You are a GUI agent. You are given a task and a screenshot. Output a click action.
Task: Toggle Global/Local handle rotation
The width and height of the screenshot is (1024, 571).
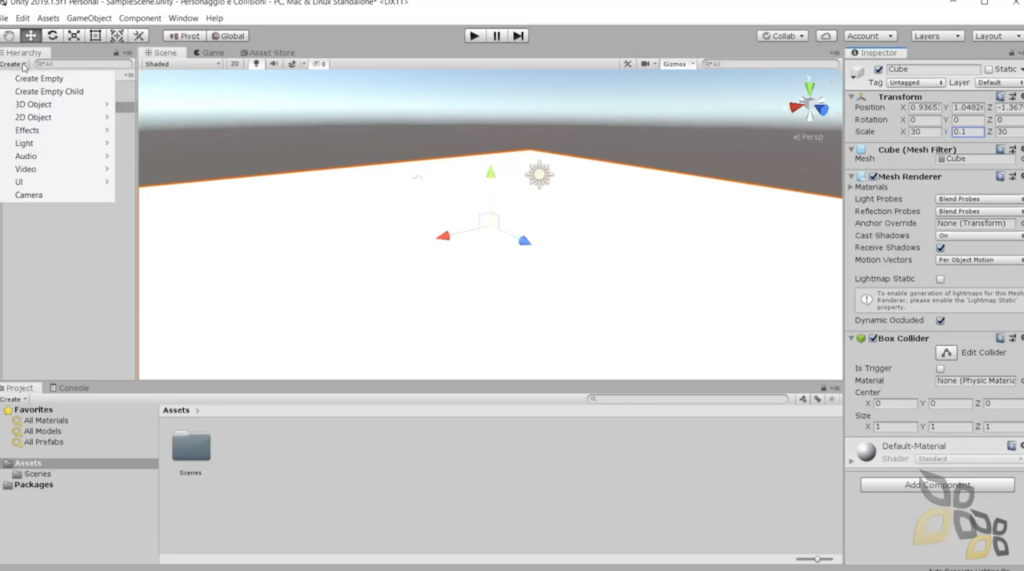(228, 36)
